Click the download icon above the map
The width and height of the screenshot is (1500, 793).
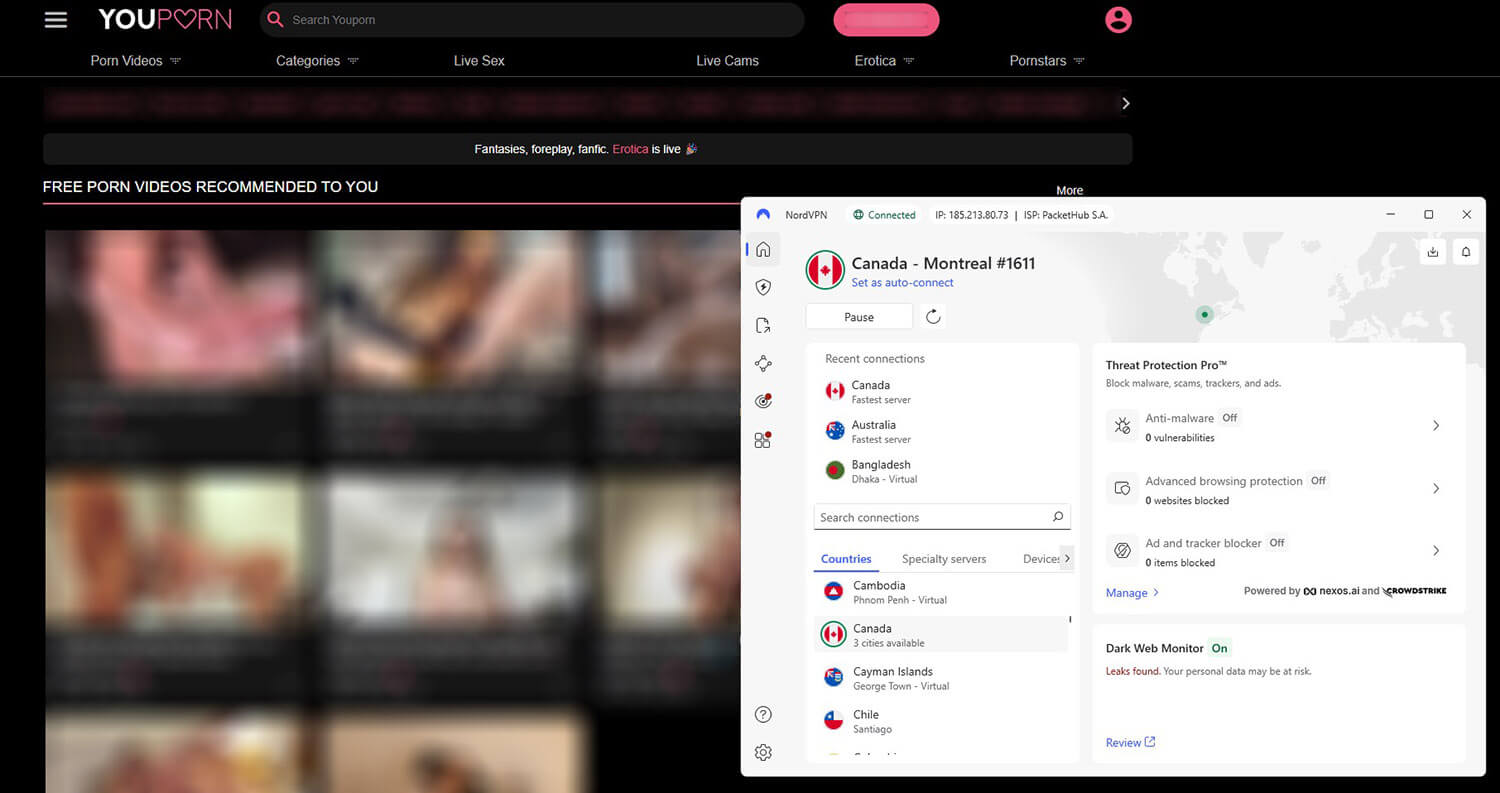1432,251
